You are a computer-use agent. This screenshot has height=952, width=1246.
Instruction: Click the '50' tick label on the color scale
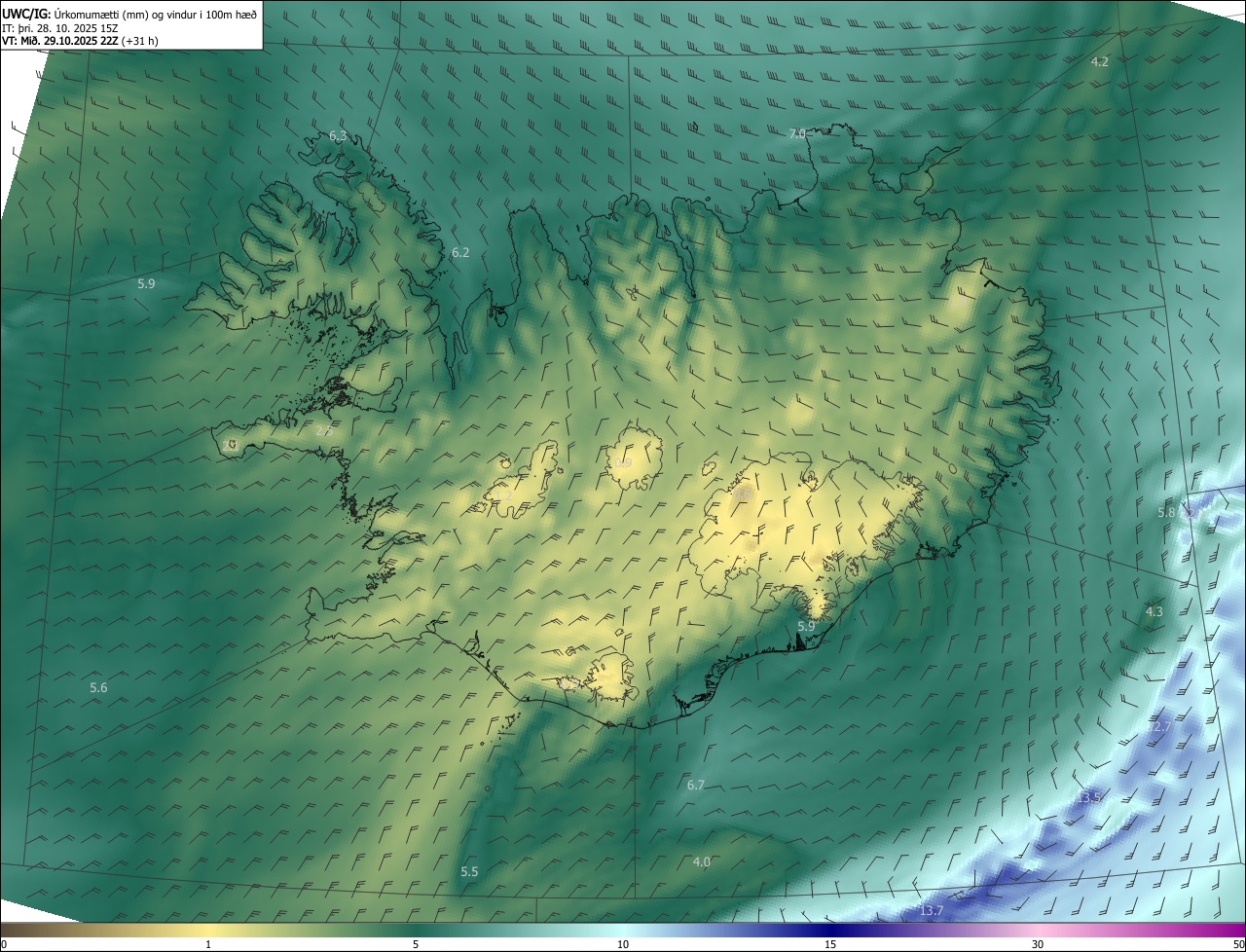click(1238, 944)
